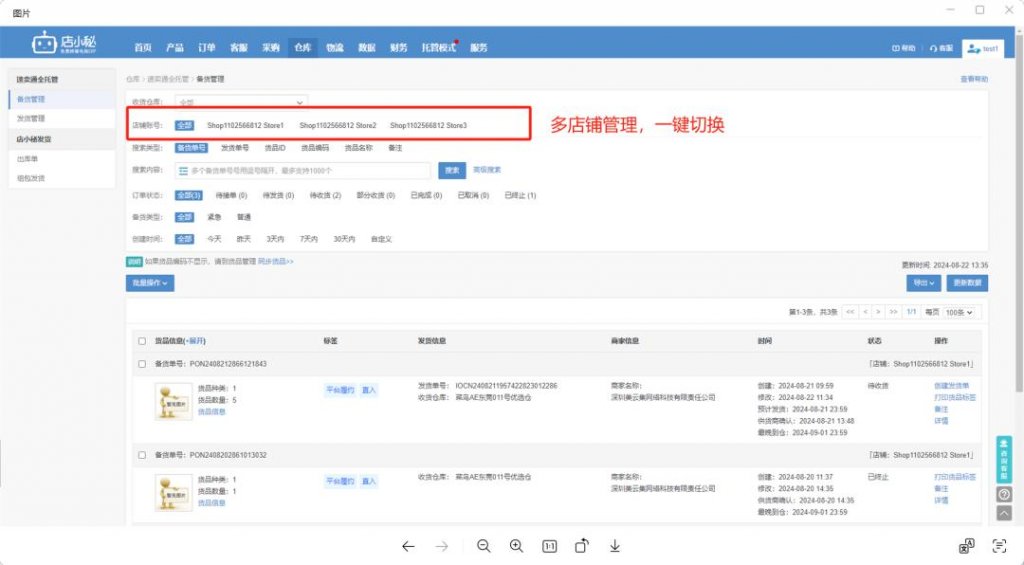Viewport: 1024px width, 565px height.
Task: Jump to last page with >> button
Action: pos(893,312)
